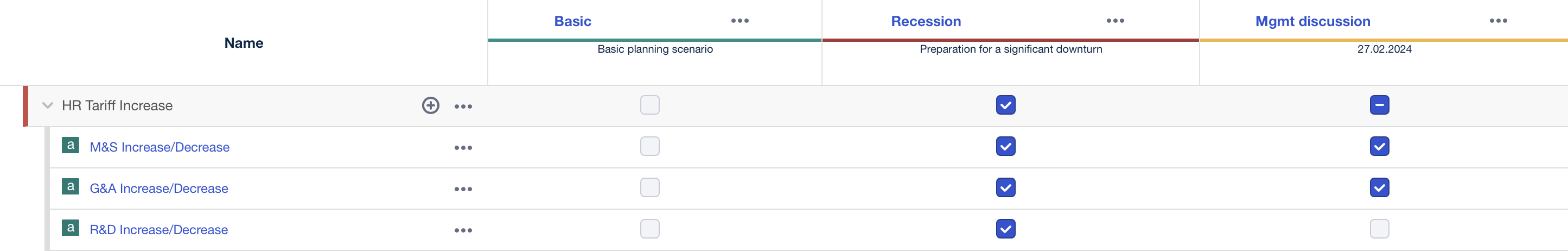Click the add icon beside HR Tariff Increase
This screenshot has height=251, width=1568.
tap(430, 105)
